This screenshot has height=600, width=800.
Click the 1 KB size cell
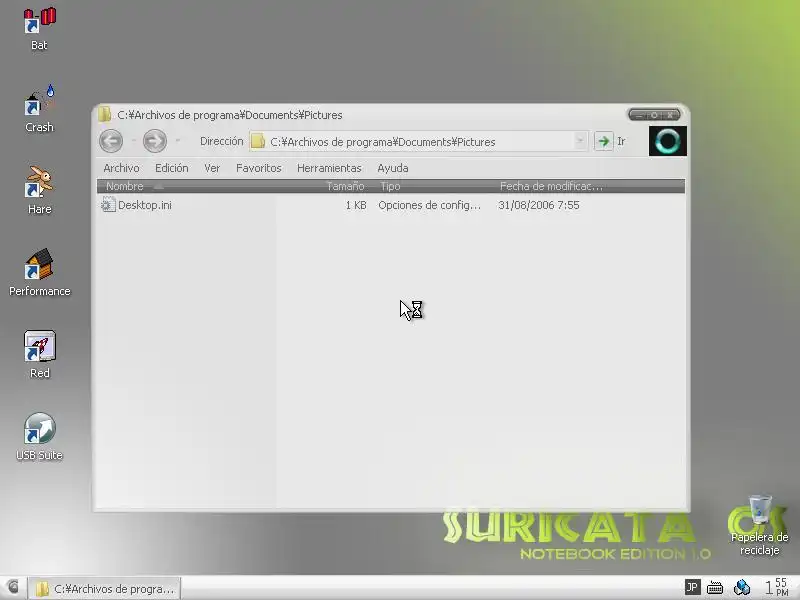click(x=356, y=205)
